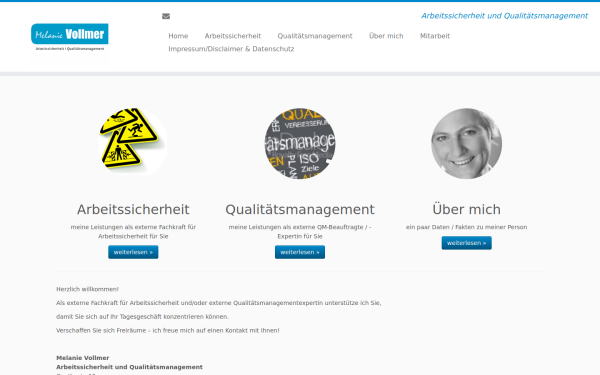The image size is (600, 375).
Task: Click the Arbeitssicherheit heading
Action: pyautogui.click(x=133, y=210)
